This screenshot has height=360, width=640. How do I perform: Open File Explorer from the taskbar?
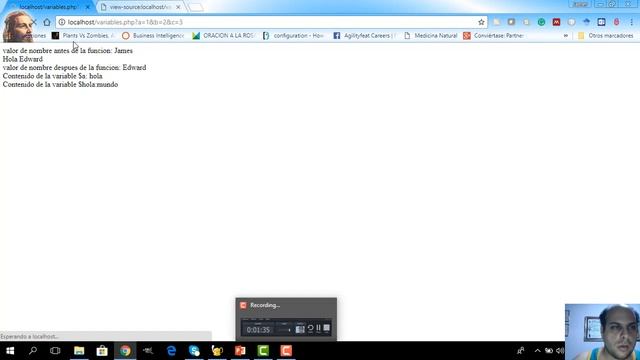79,351
